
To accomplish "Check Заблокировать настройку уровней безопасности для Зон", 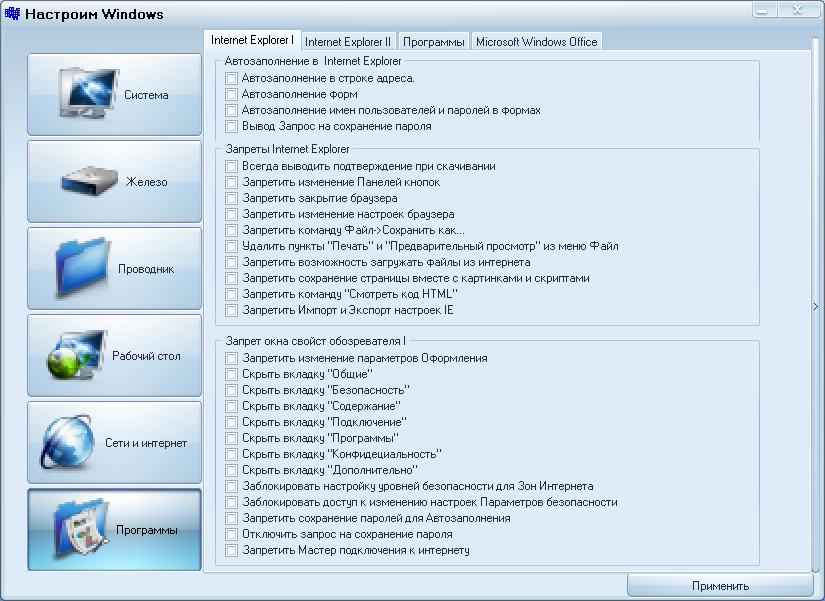I will coord(231,486).
